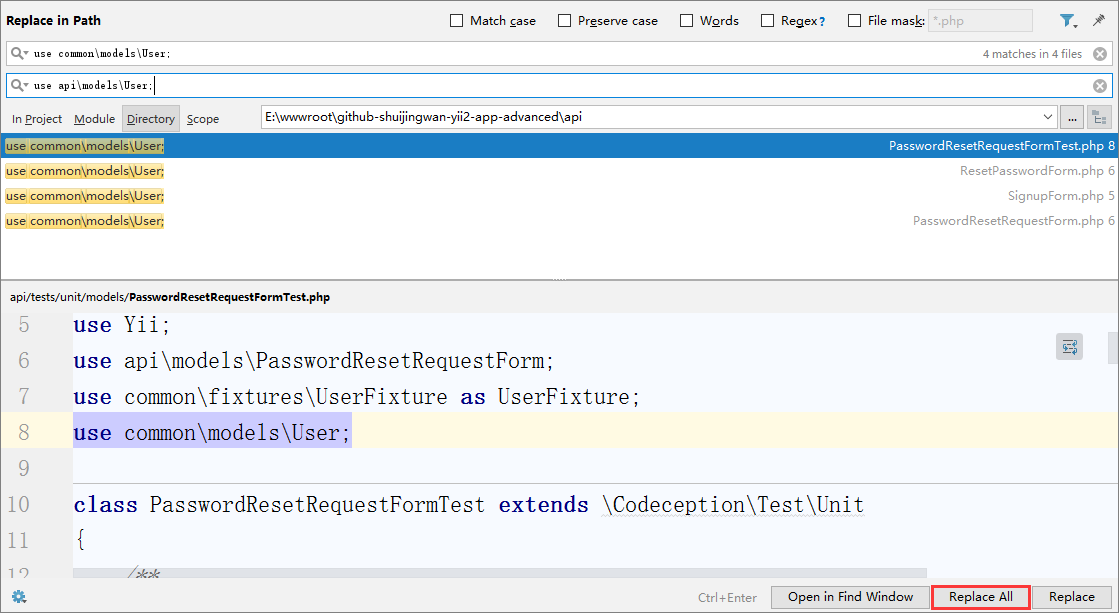Toggle recursive directory search icon
Screen dimensions: 1119x613
pyautogui.click(x=1099, y=118)
